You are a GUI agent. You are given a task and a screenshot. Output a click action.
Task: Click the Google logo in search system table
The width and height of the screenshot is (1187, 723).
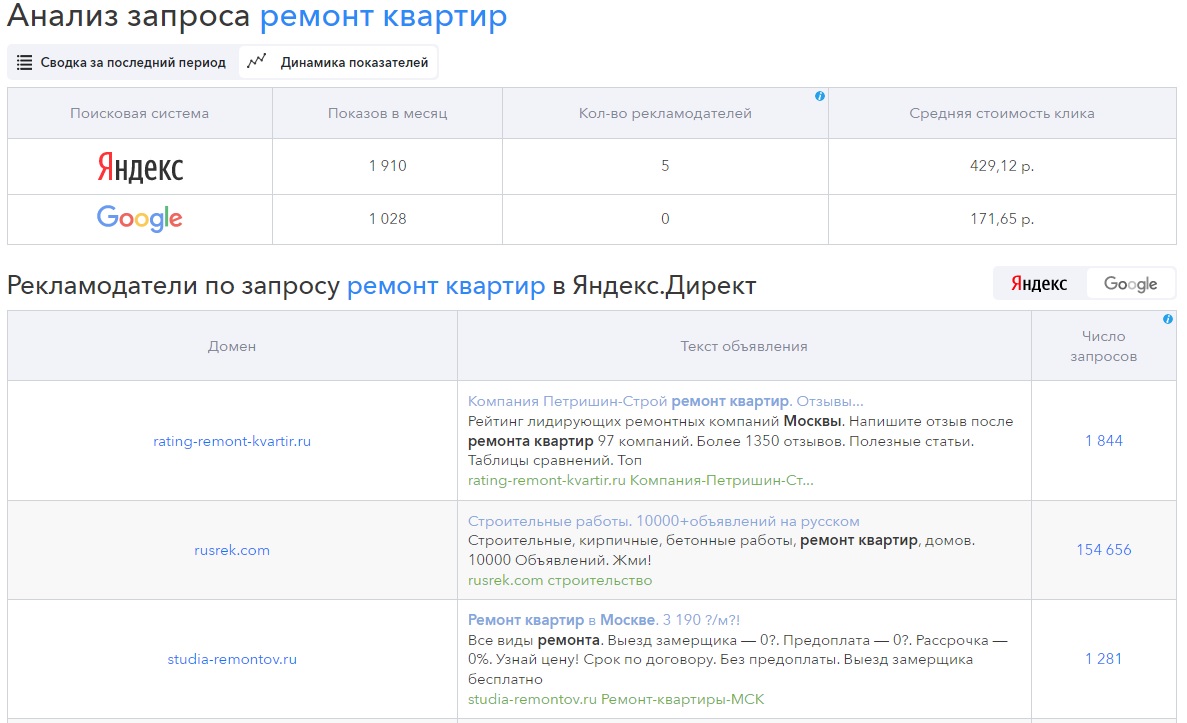pyautogui.click(x=139, y=219)
